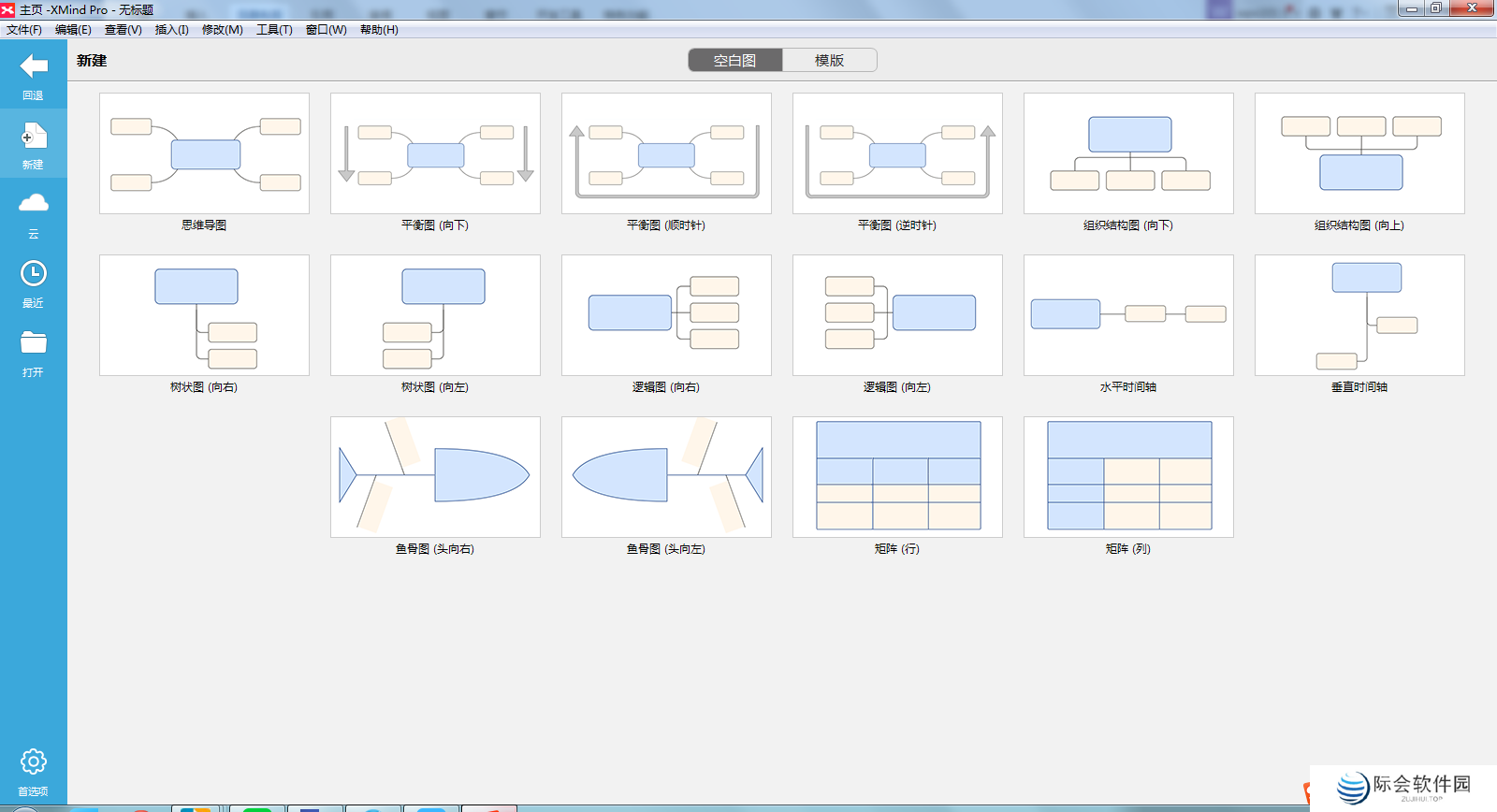Pick the 平衡图 (顺时针) structure thumbnail
The image size is (1497, 812).
tap(666, 153)
